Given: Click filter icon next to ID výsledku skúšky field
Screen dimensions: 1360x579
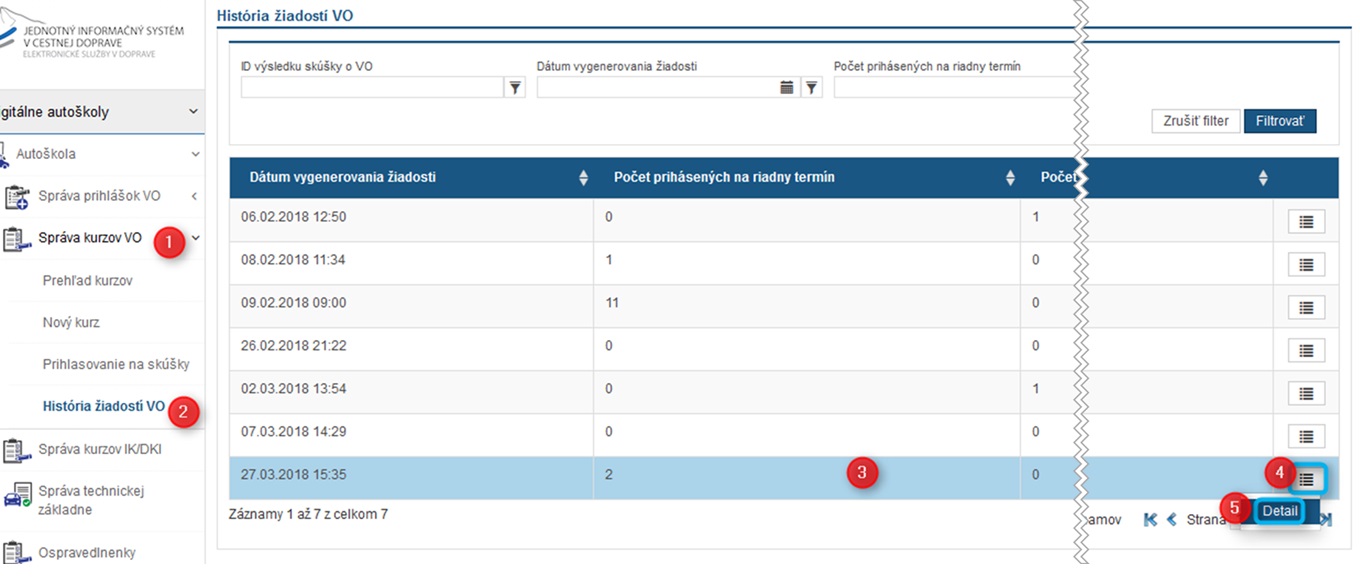Looking at the screenshot, I should pyautogui.click(x=514, y=88).
